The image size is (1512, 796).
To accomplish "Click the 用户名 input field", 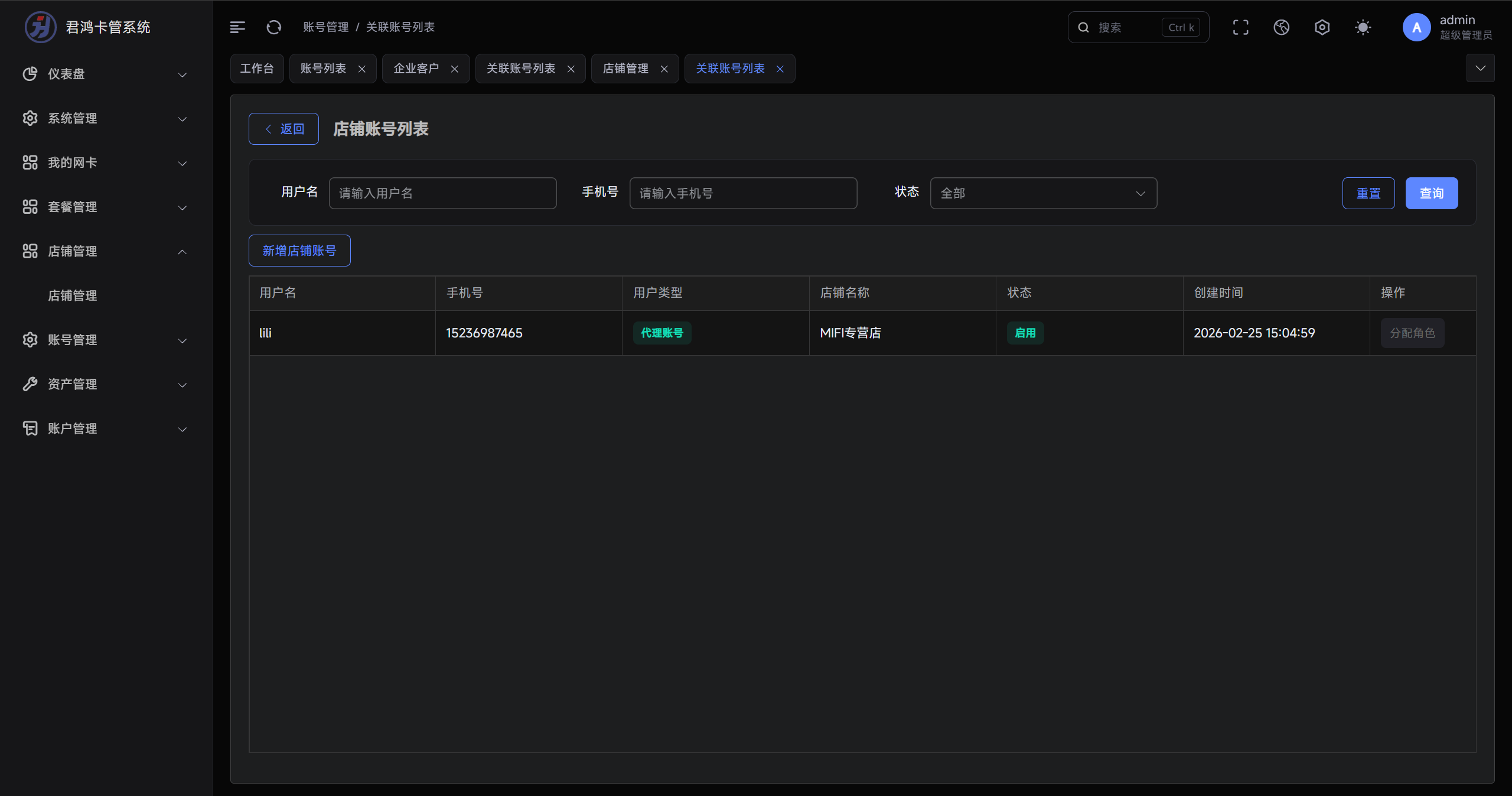I will (x=442, y=193).
